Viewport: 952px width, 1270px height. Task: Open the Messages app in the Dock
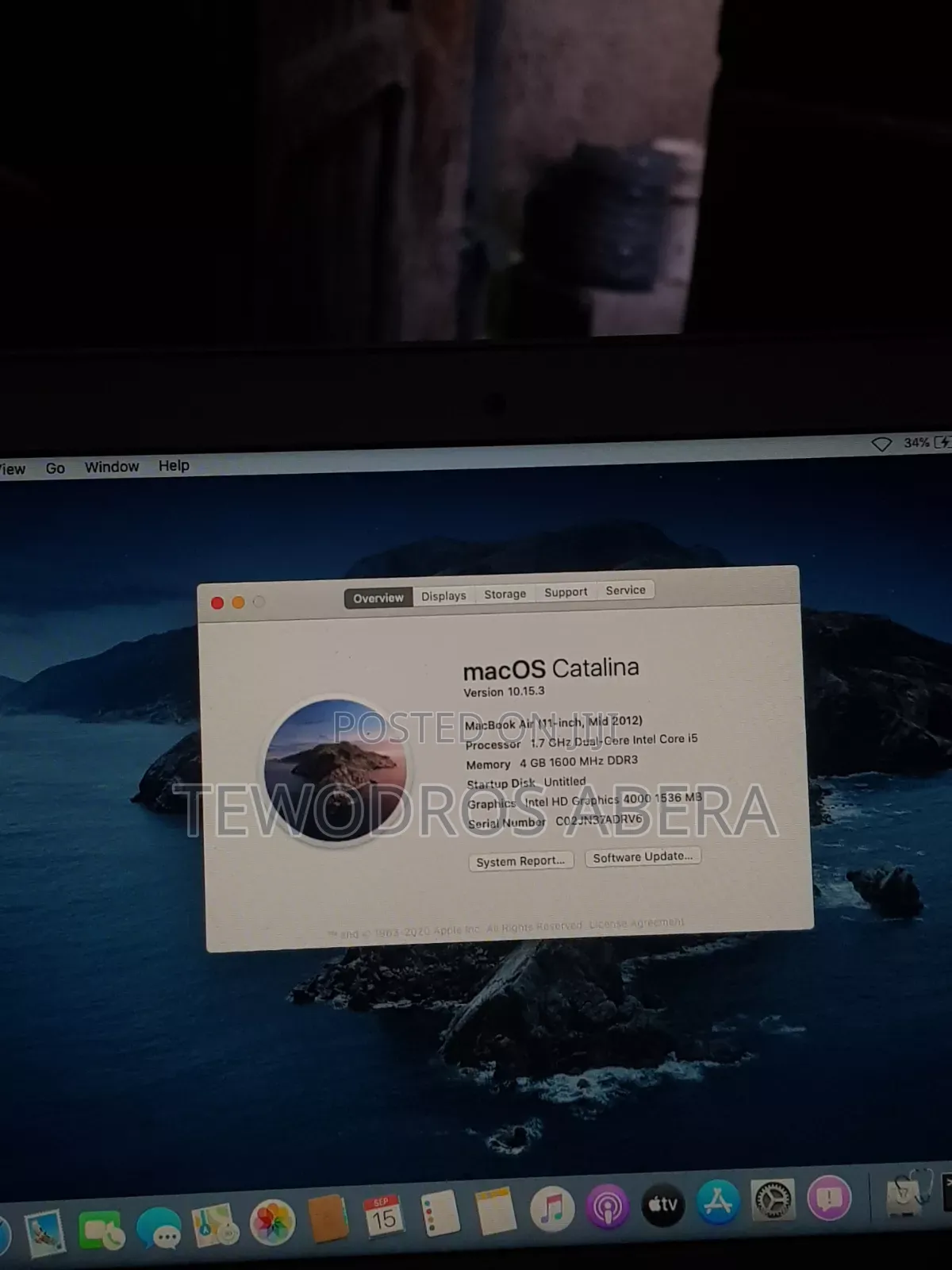[x=158, y=1228]
